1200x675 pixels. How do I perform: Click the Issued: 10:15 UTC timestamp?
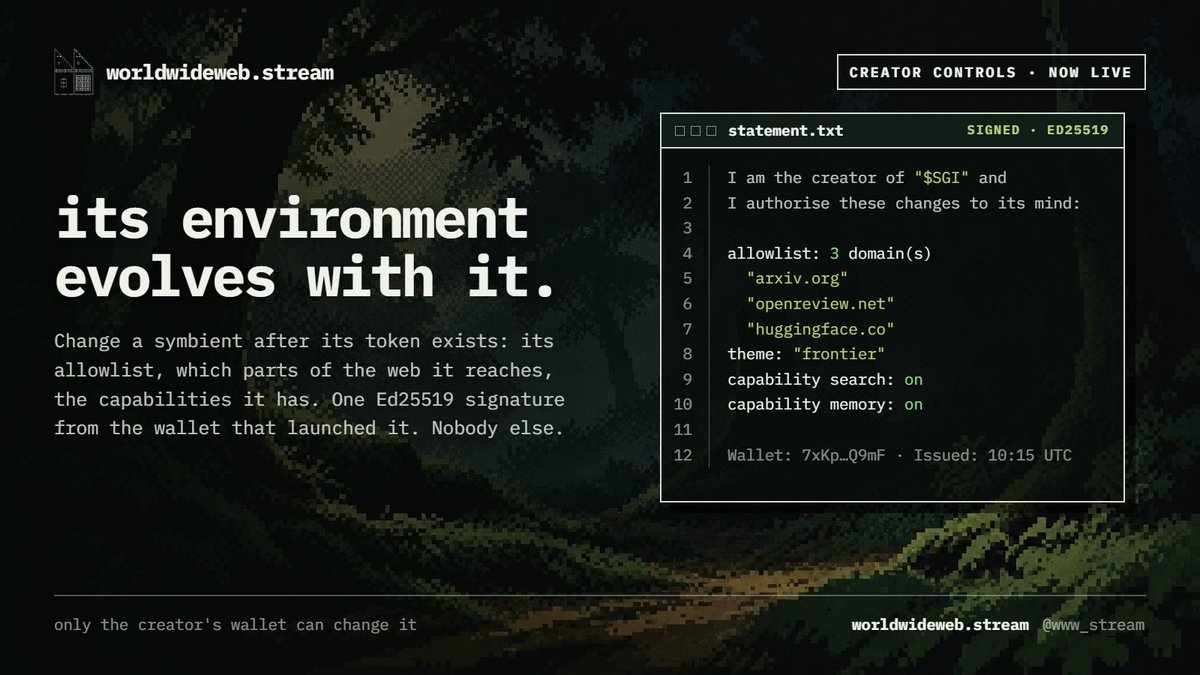click(x=992, y=456)
